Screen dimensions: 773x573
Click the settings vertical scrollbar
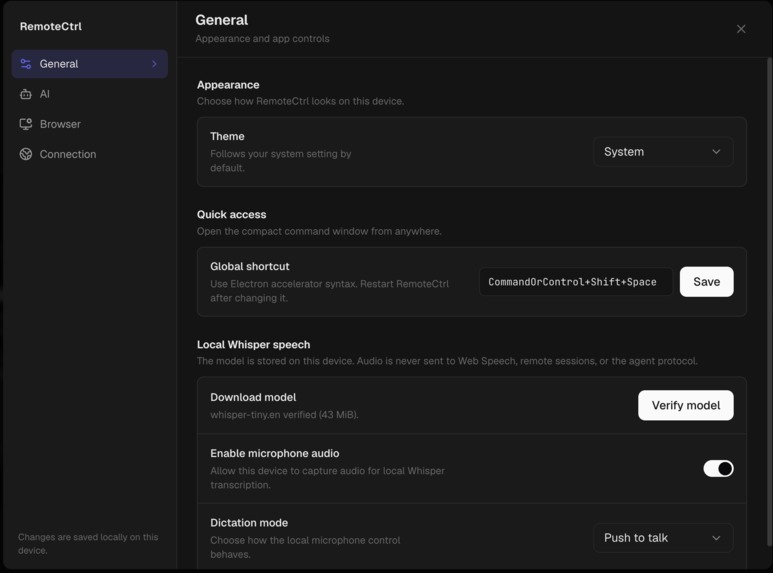pos(769,301)
